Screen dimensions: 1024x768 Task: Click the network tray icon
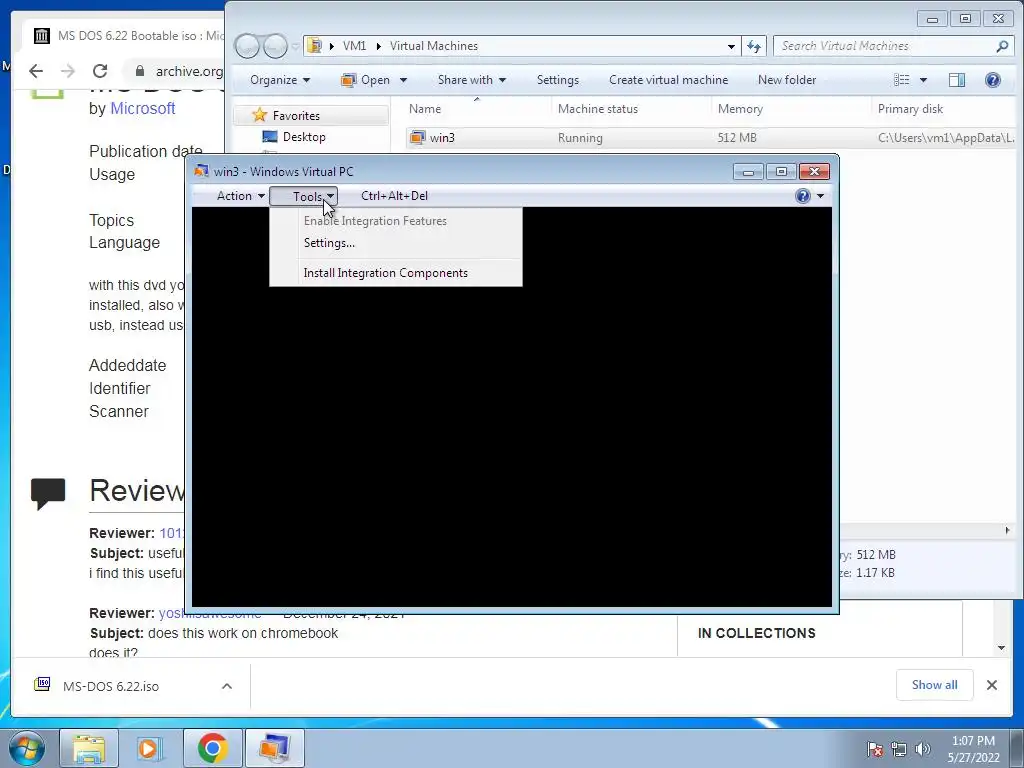(899, 749)
